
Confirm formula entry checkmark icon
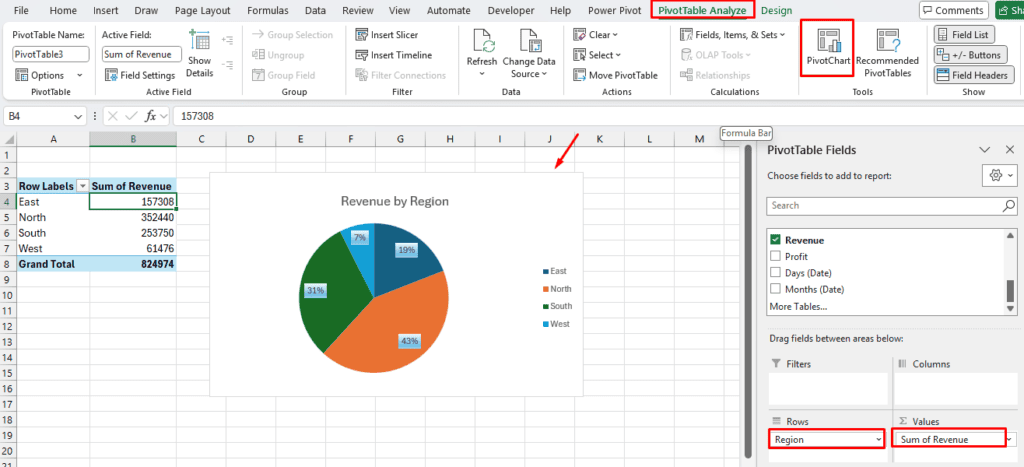point(131,116)
